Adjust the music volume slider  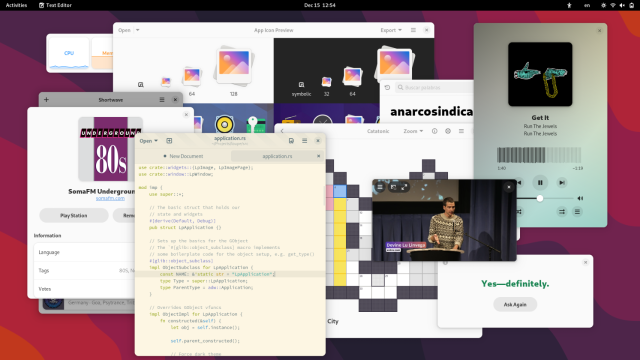540,198
